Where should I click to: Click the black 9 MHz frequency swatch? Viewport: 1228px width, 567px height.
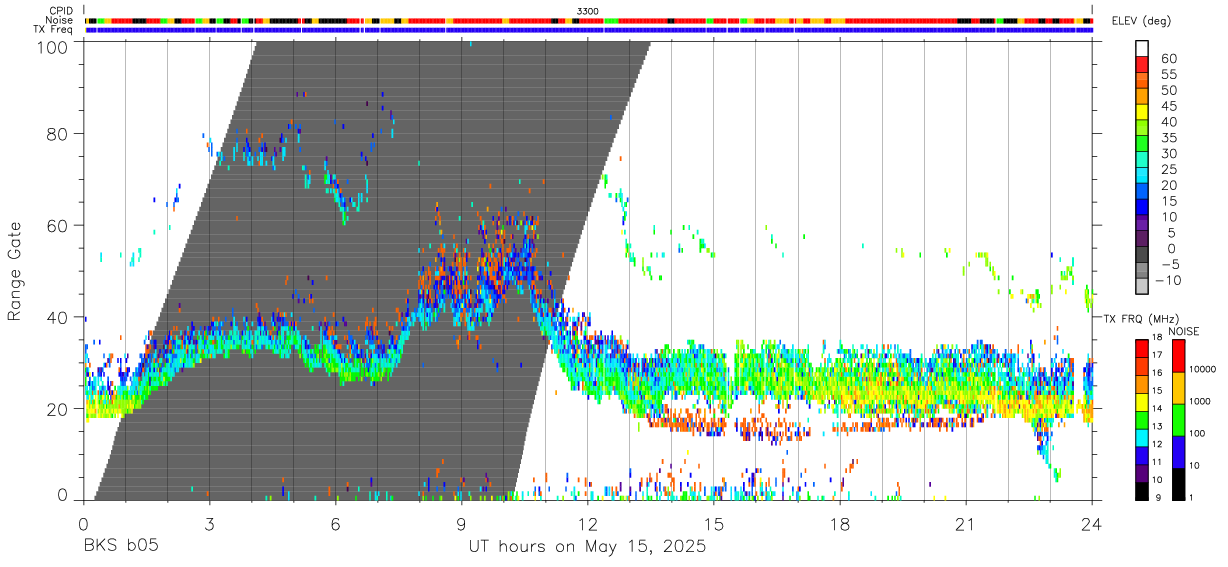[1141, 492]
